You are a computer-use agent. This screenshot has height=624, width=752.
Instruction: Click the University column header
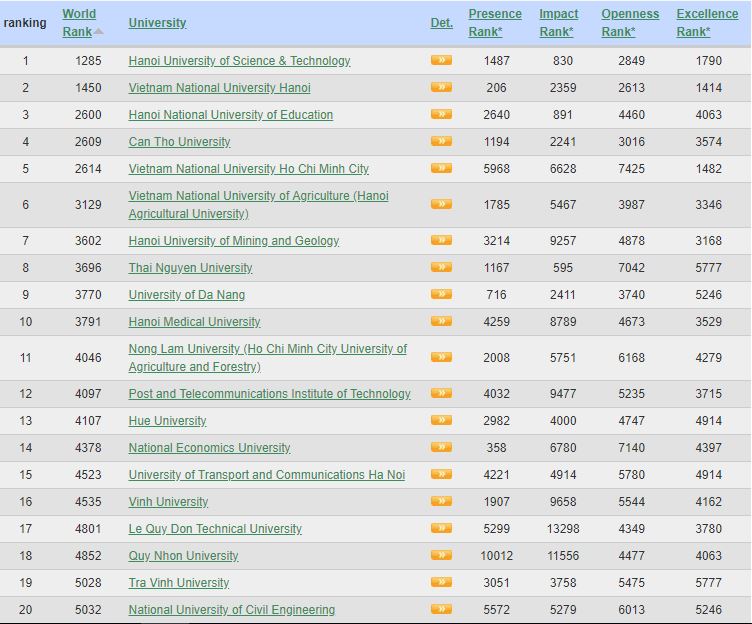click(x=157, y=23)
